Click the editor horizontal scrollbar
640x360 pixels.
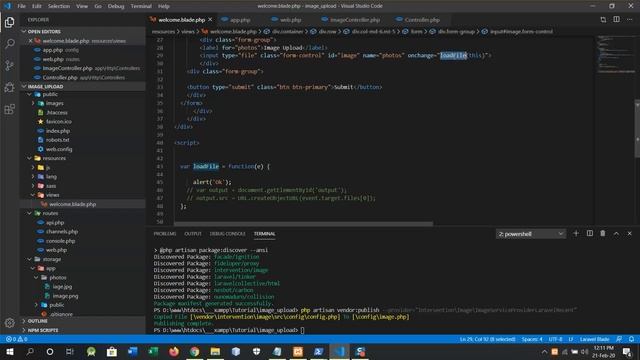pyautogui.click(x=303, y=224)
